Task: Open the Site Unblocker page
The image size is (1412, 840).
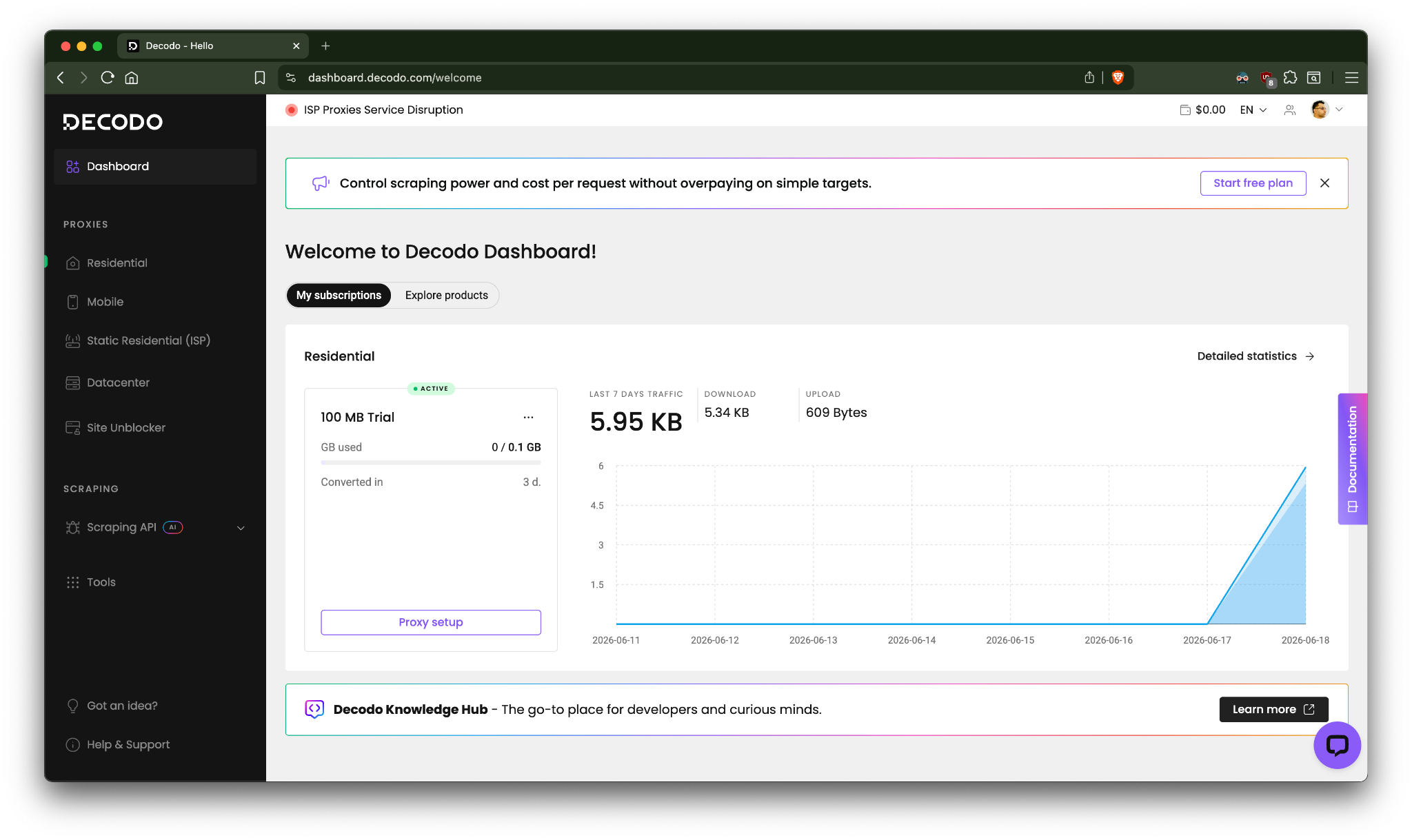Action: (x=125, y=427)
